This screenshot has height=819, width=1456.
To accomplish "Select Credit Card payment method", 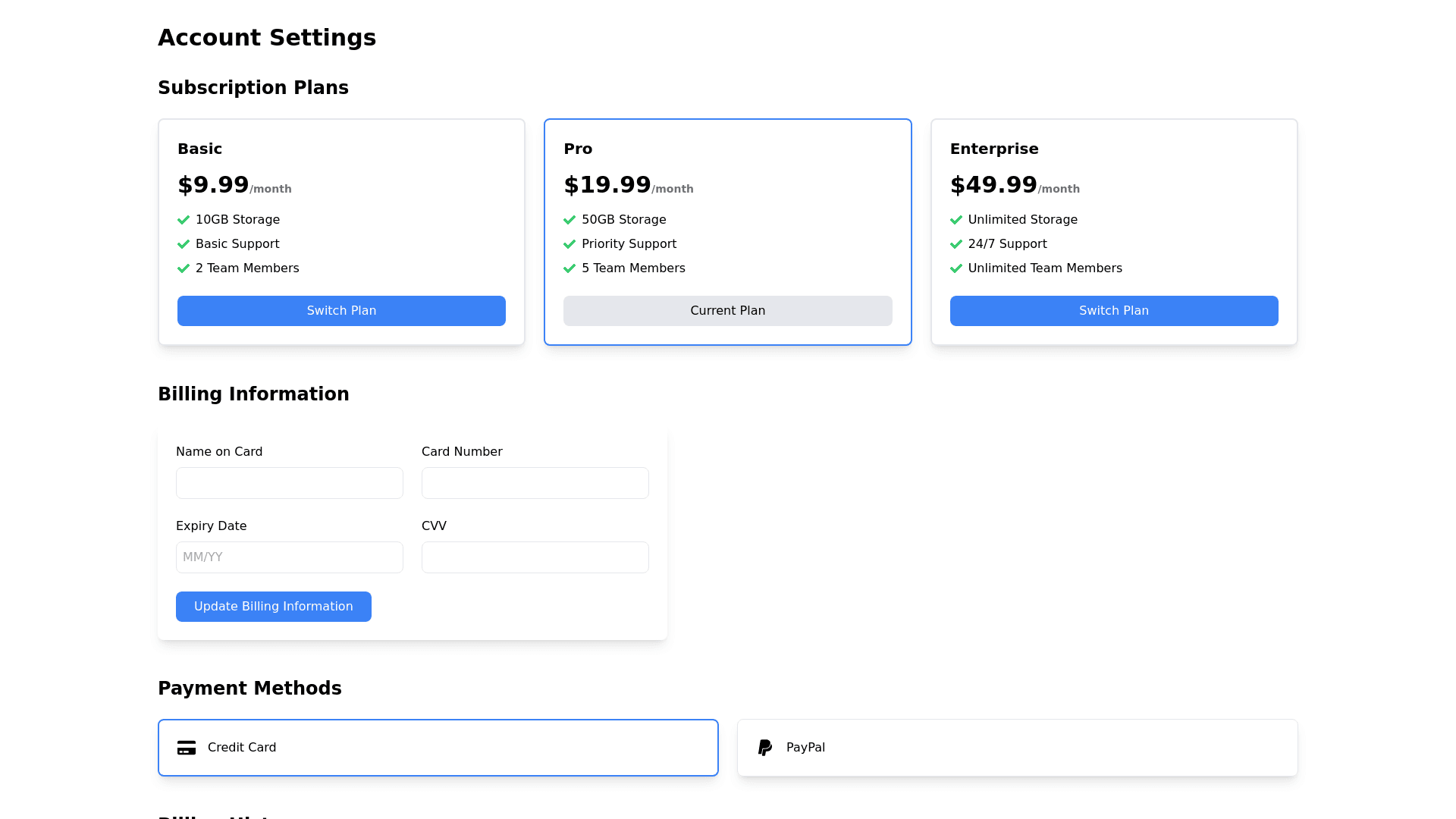I will click(438, 748).
